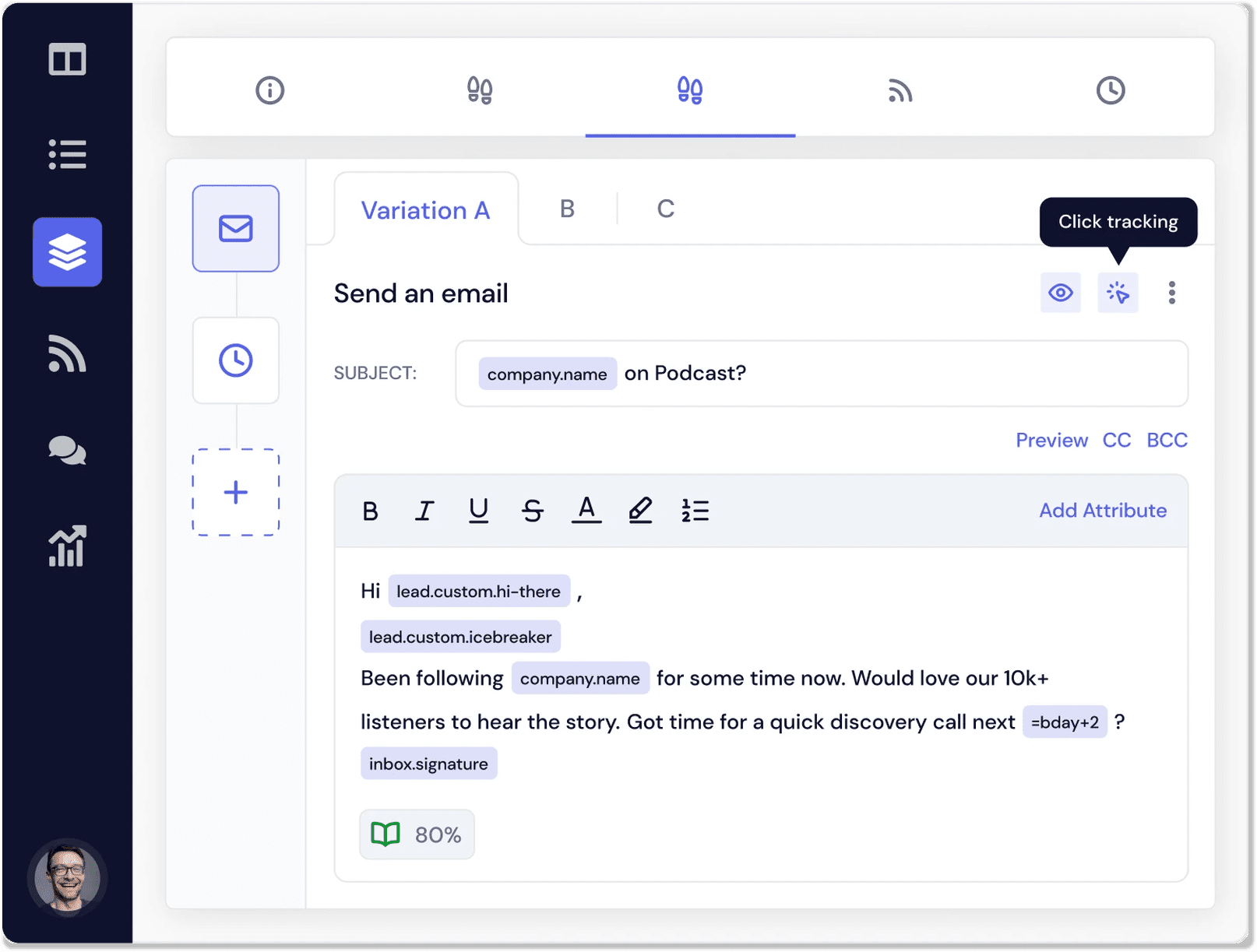
Task: Add a new sequence step
Action: [x=236, y=492]
